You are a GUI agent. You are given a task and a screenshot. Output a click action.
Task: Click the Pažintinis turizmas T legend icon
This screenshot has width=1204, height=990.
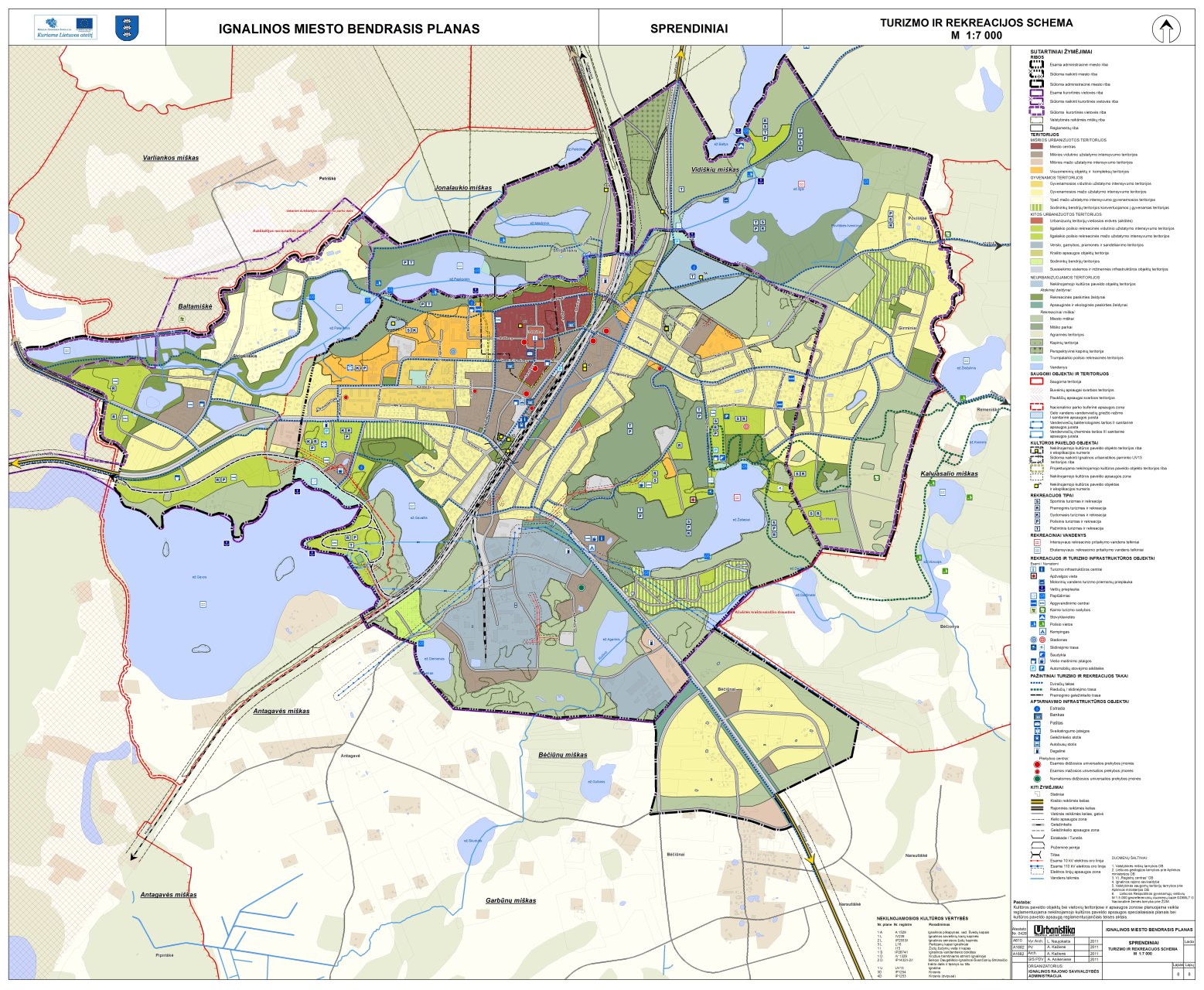1037,529
